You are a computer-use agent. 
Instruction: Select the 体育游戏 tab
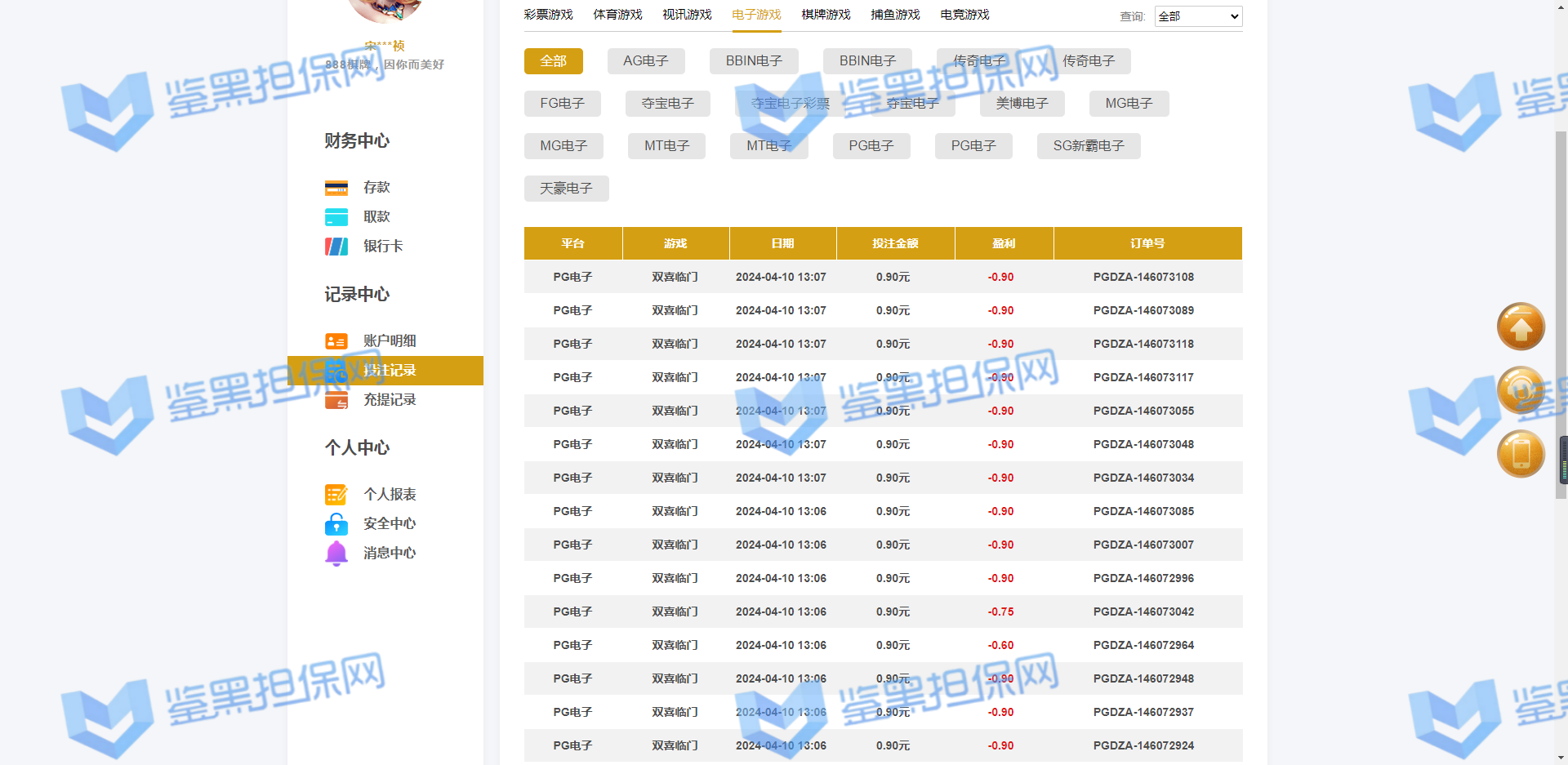point(617,15)
